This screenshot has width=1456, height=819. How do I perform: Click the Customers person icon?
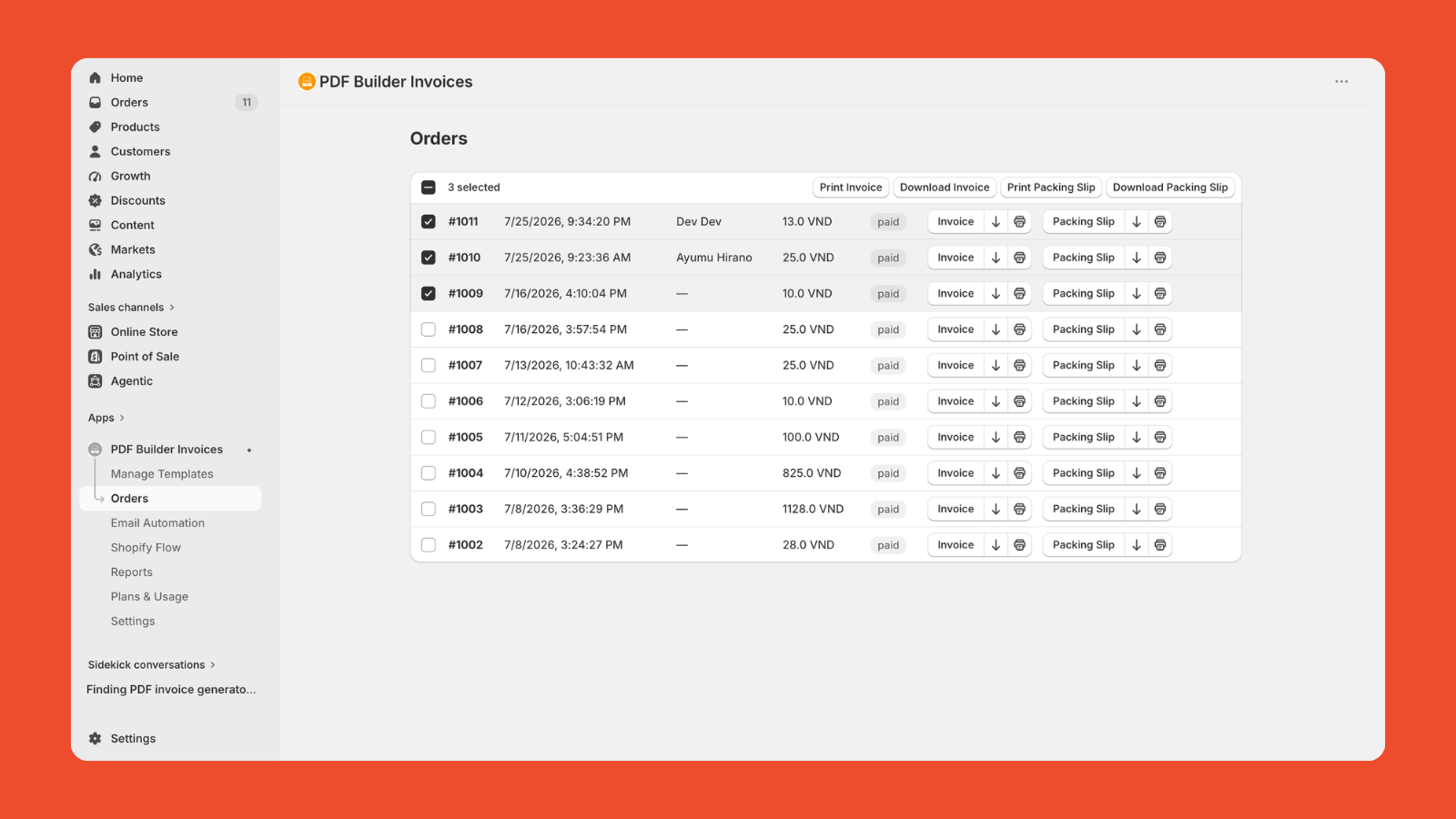pos(95,152)
